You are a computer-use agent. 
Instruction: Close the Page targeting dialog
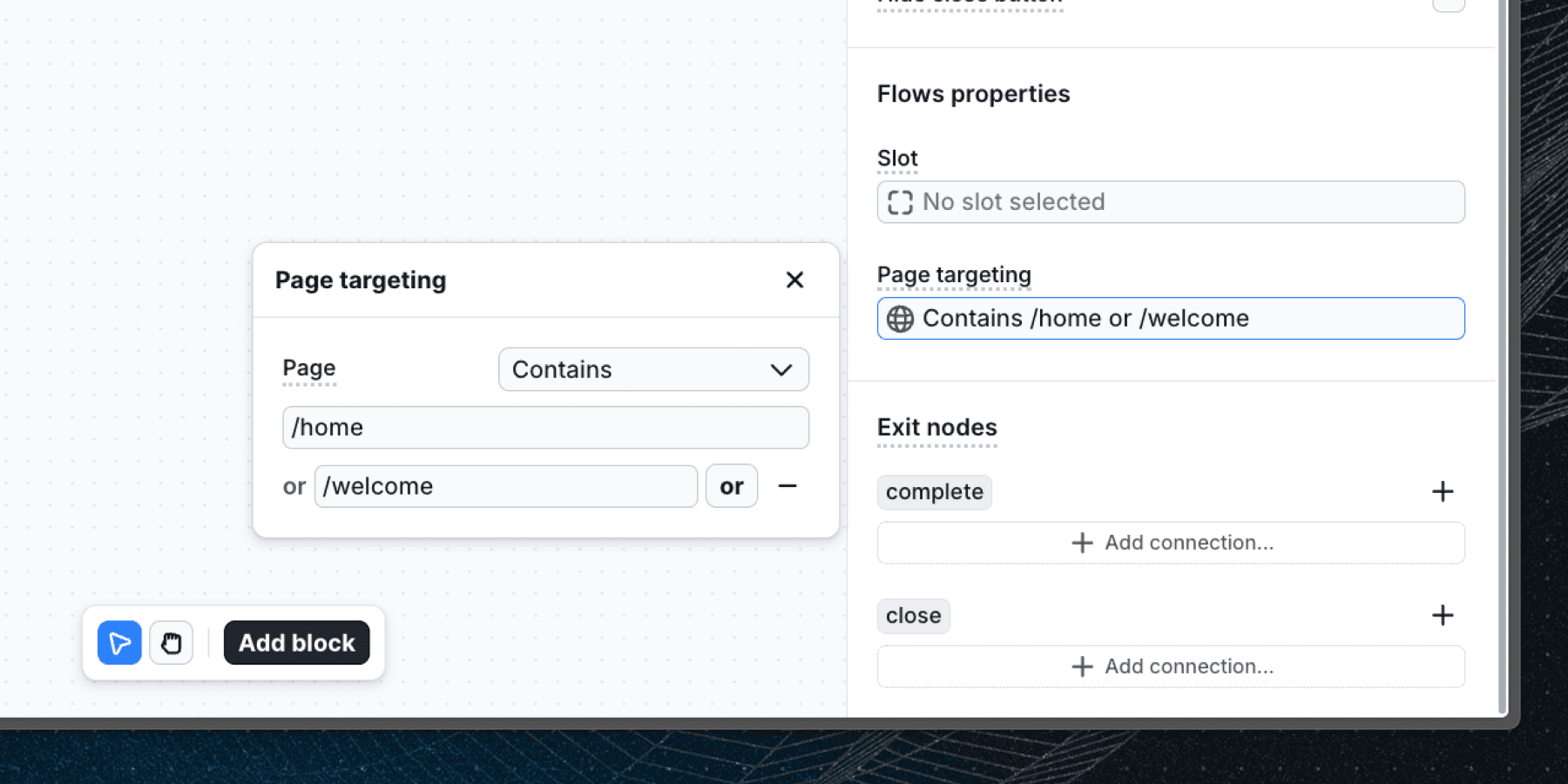click(x=794, y=280)
